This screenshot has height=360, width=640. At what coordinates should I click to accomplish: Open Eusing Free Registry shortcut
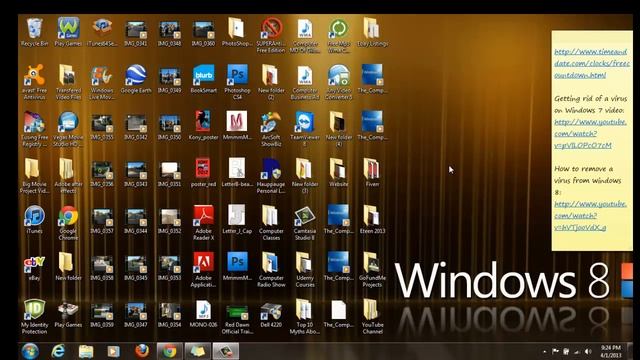pyautogui.click(x=34, y=129)
